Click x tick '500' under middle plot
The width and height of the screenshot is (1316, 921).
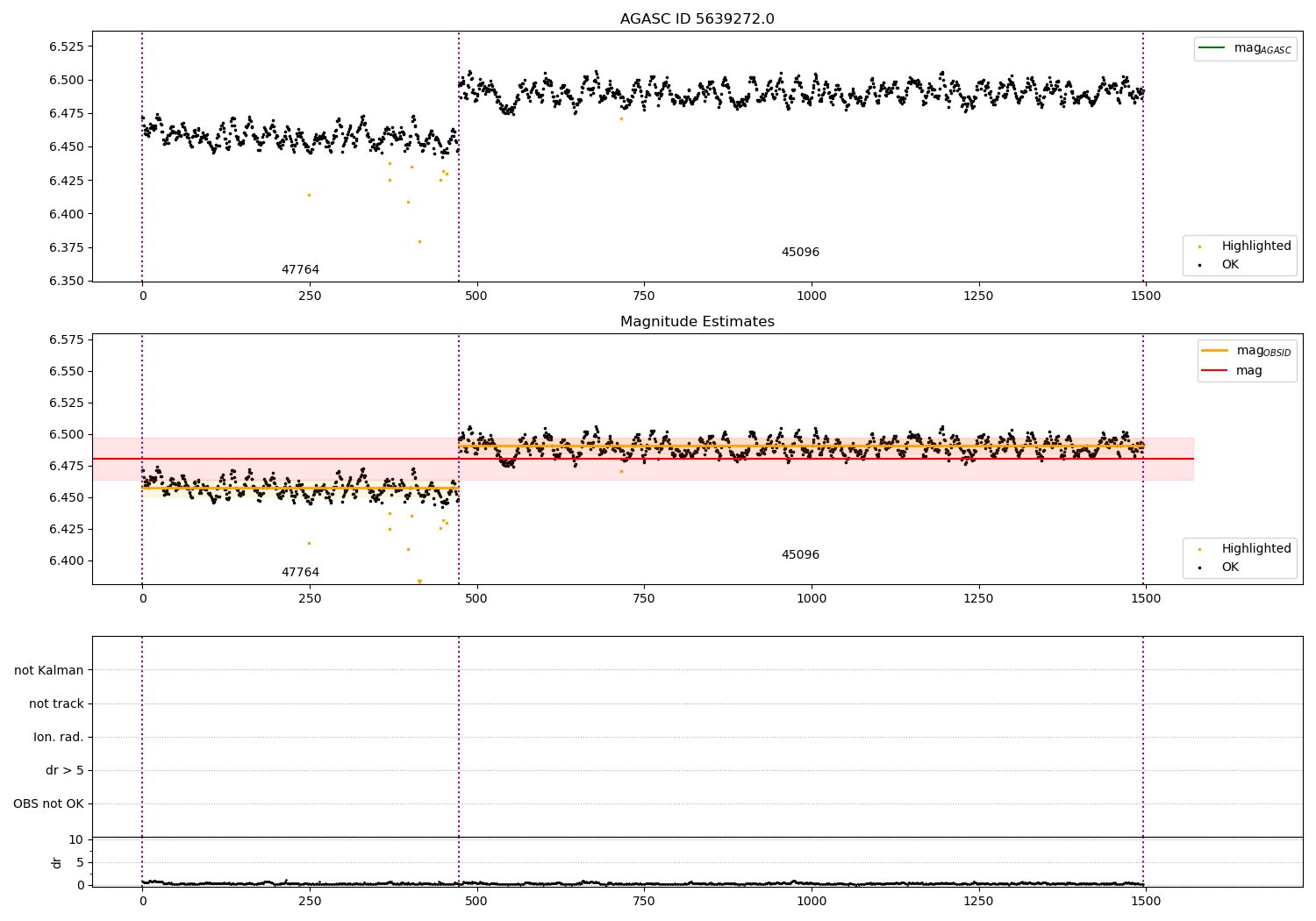(476, 599)
